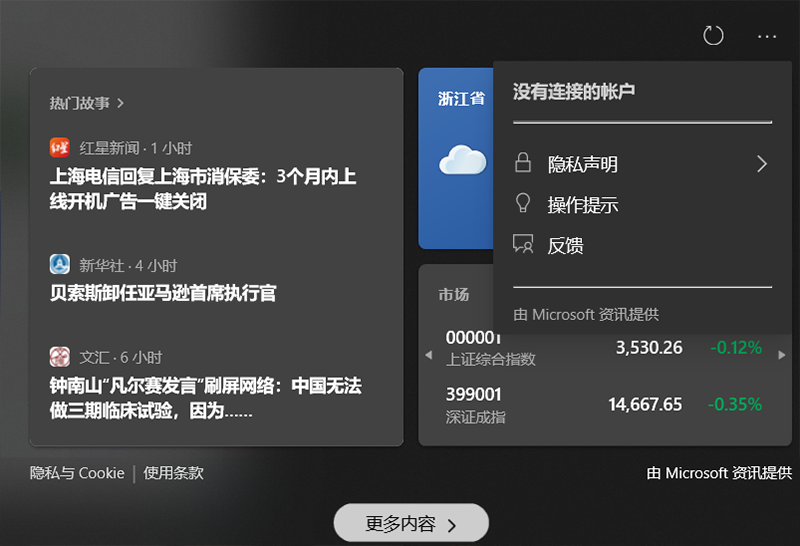Click the value 3,530.26

(x=649, y=348)
